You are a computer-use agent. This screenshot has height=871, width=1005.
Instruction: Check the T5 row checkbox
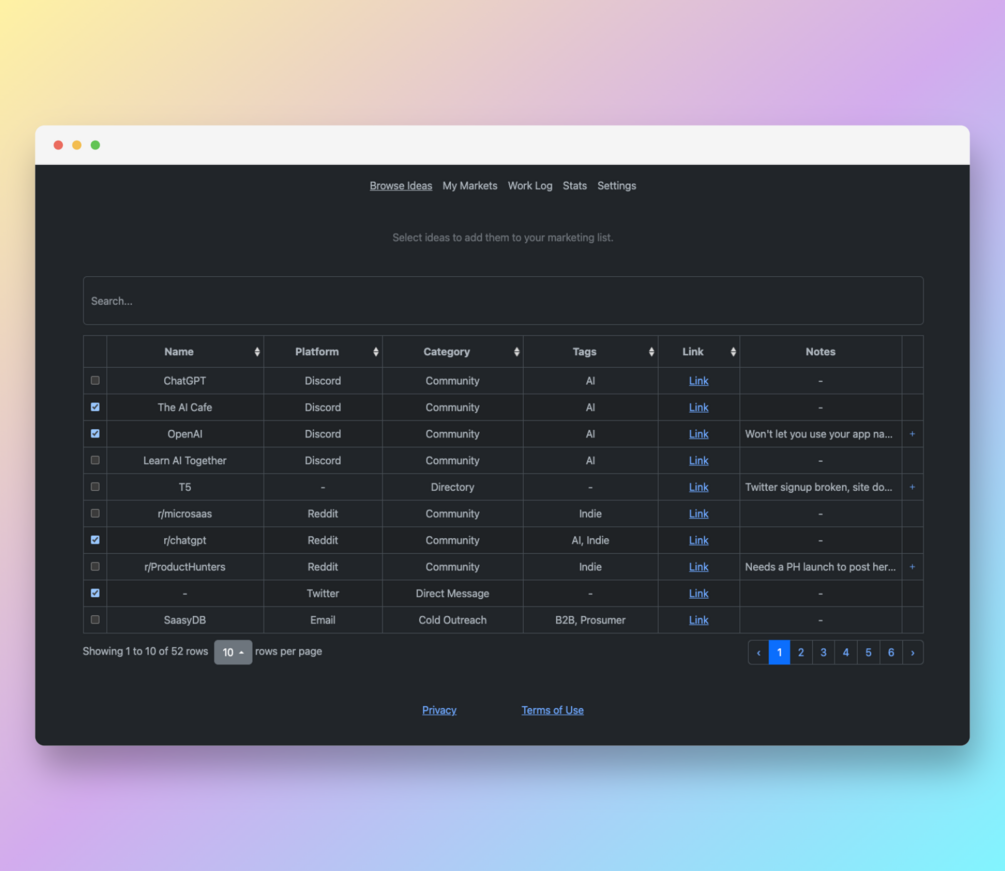pyautogui.click(x=95, y=487)
